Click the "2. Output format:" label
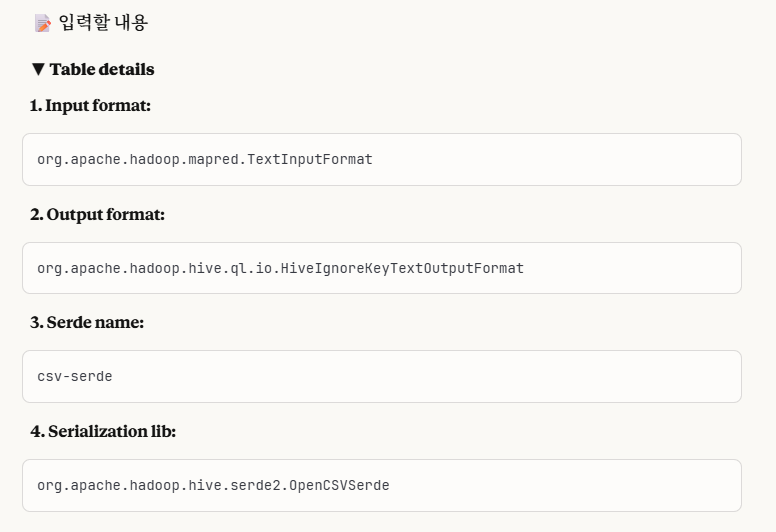 97,214
